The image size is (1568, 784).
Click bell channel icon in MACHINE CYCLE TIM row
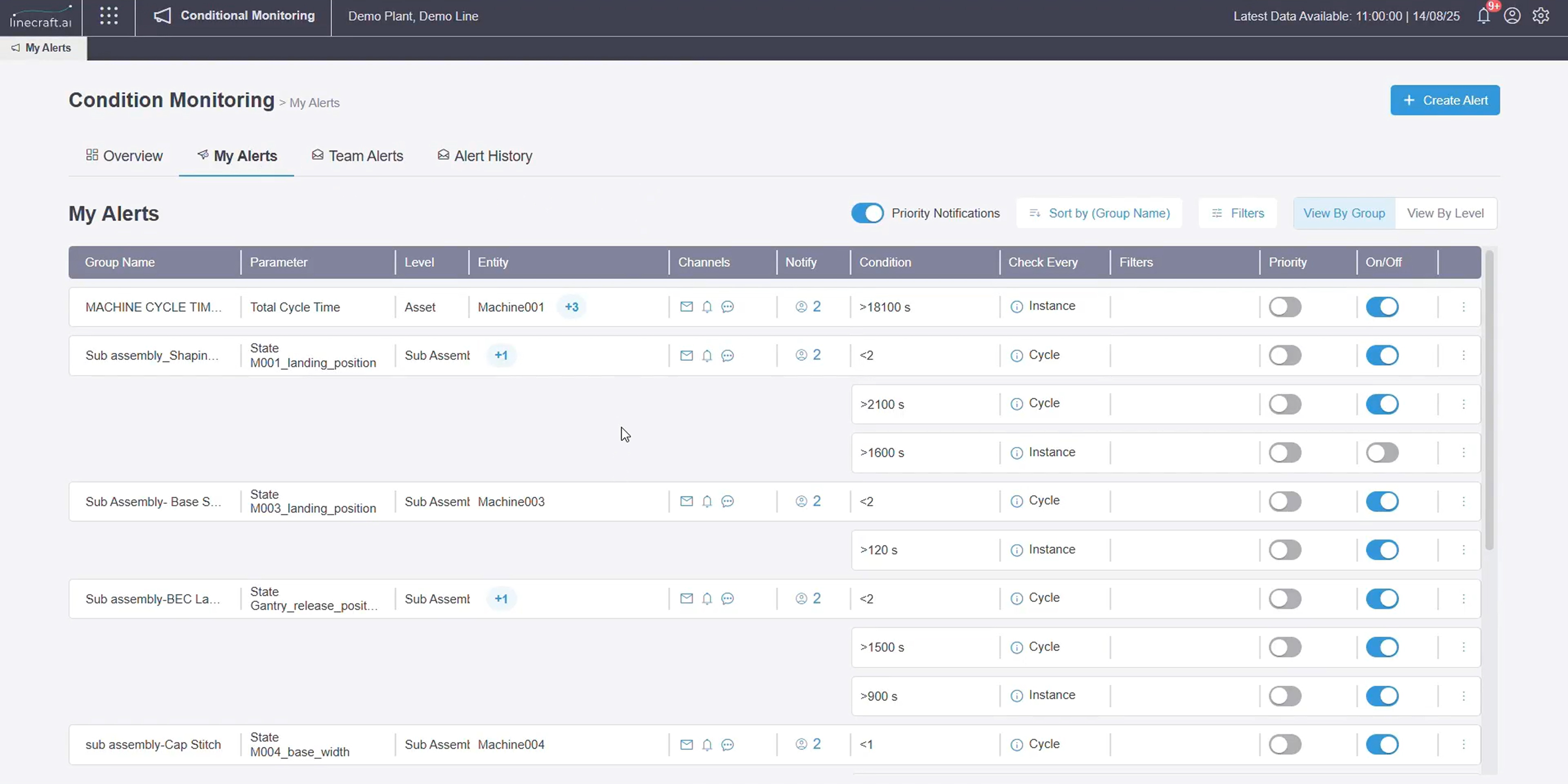(707, 307)
